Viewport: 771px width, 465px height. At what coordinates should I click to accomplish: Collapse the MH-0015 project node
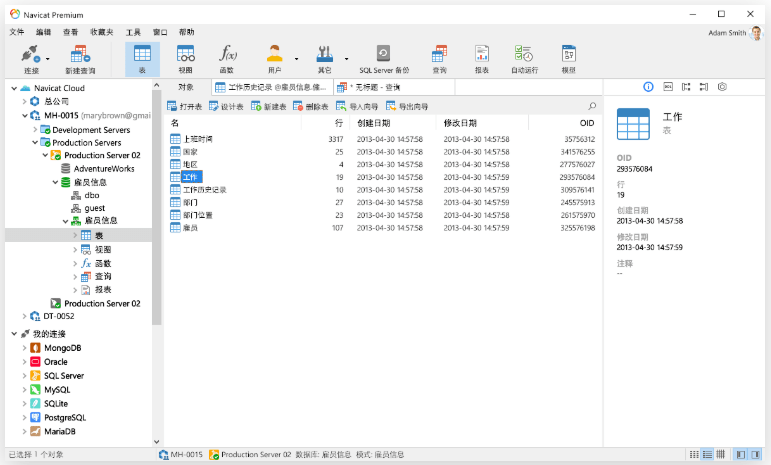(24, 116)
